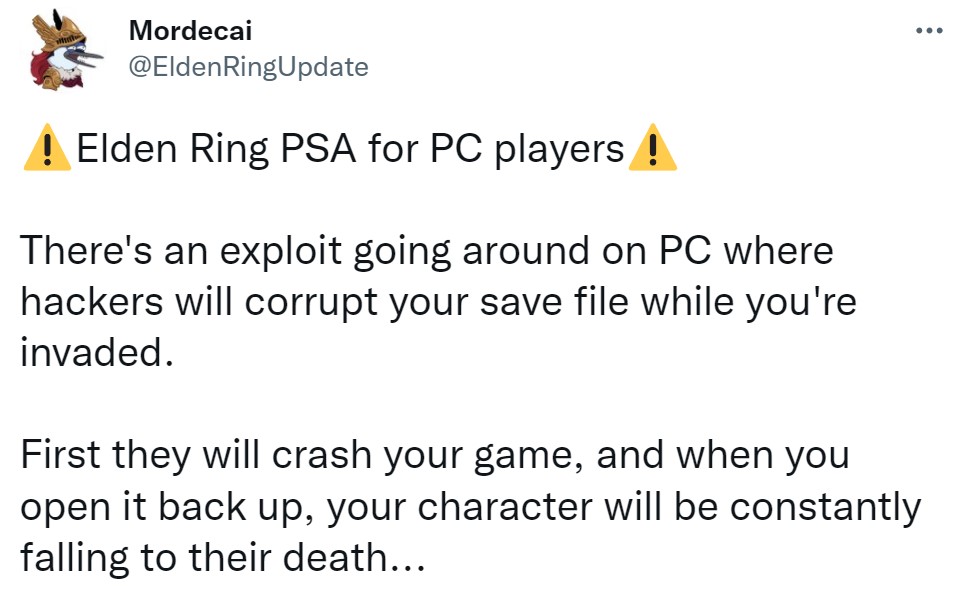Open the Mordecai display name link

(190, 30)
